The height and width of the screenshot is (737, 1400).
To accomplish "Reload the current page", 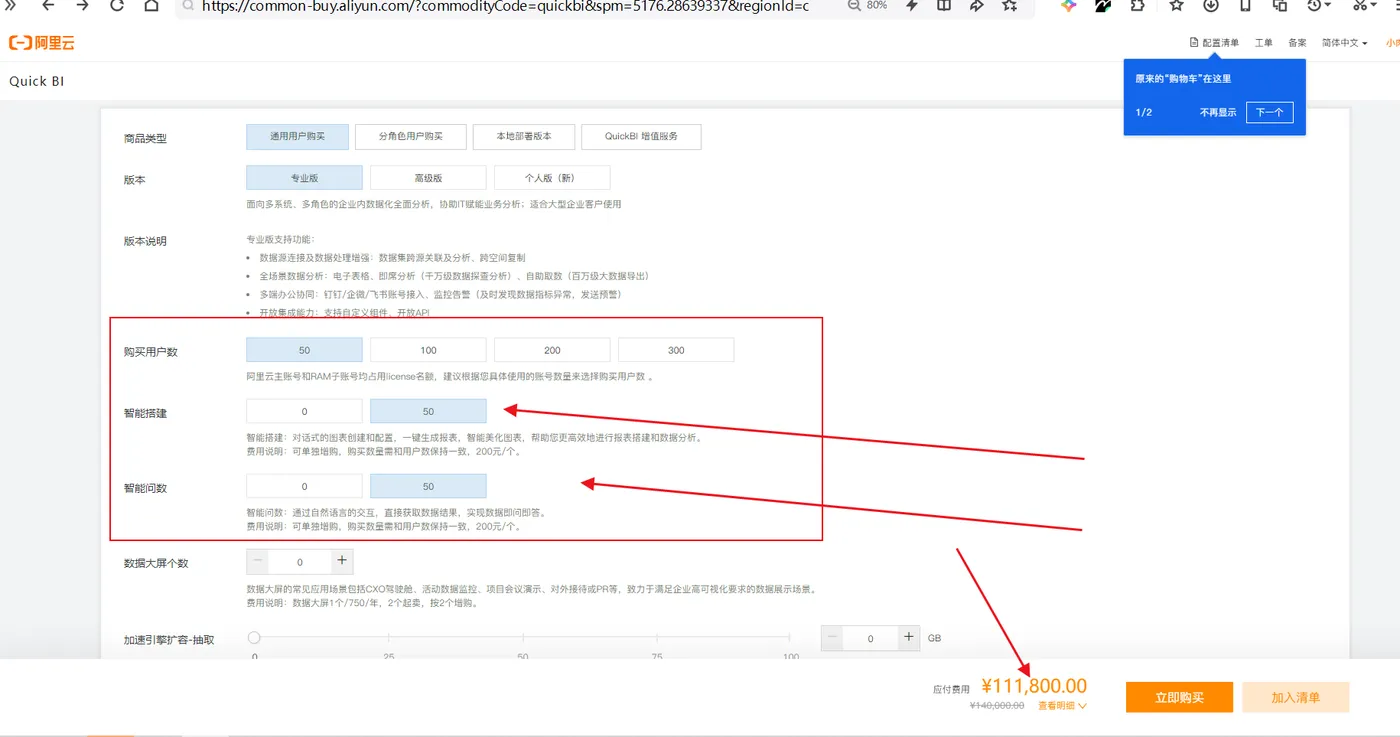I will point(117,5).
